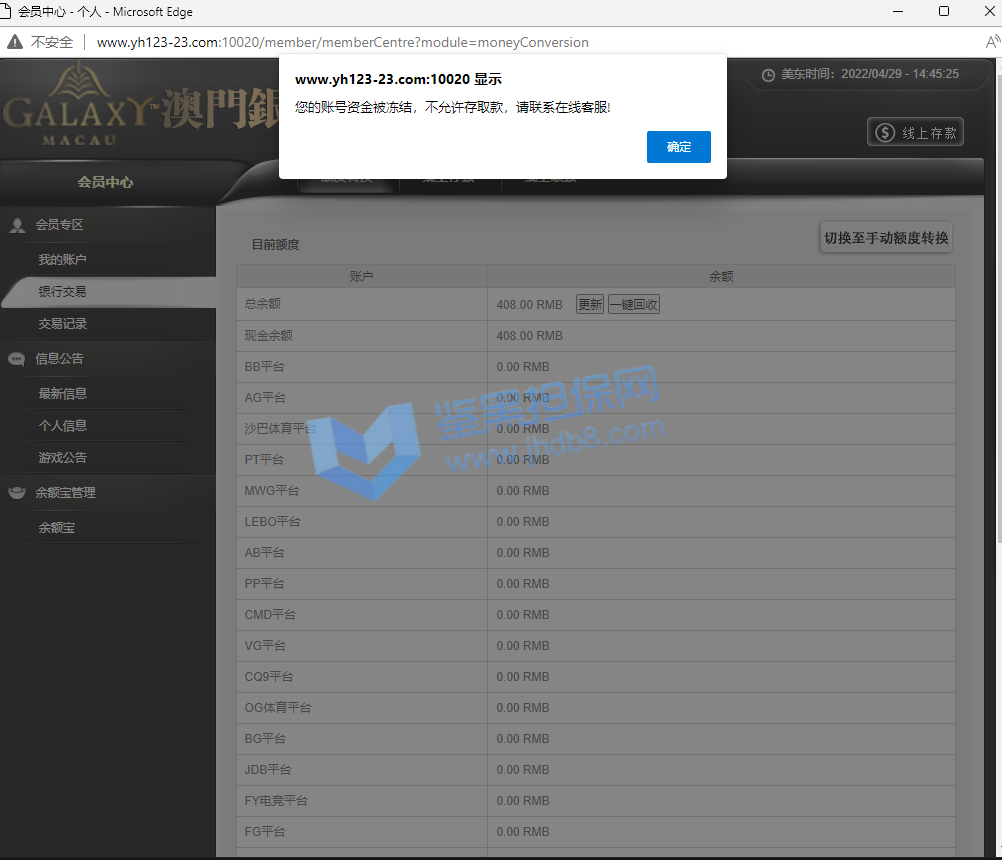1002x860 pixels.
Task: Click the 线上存款 dollar icon button
Action: click(x=885, y=132)
